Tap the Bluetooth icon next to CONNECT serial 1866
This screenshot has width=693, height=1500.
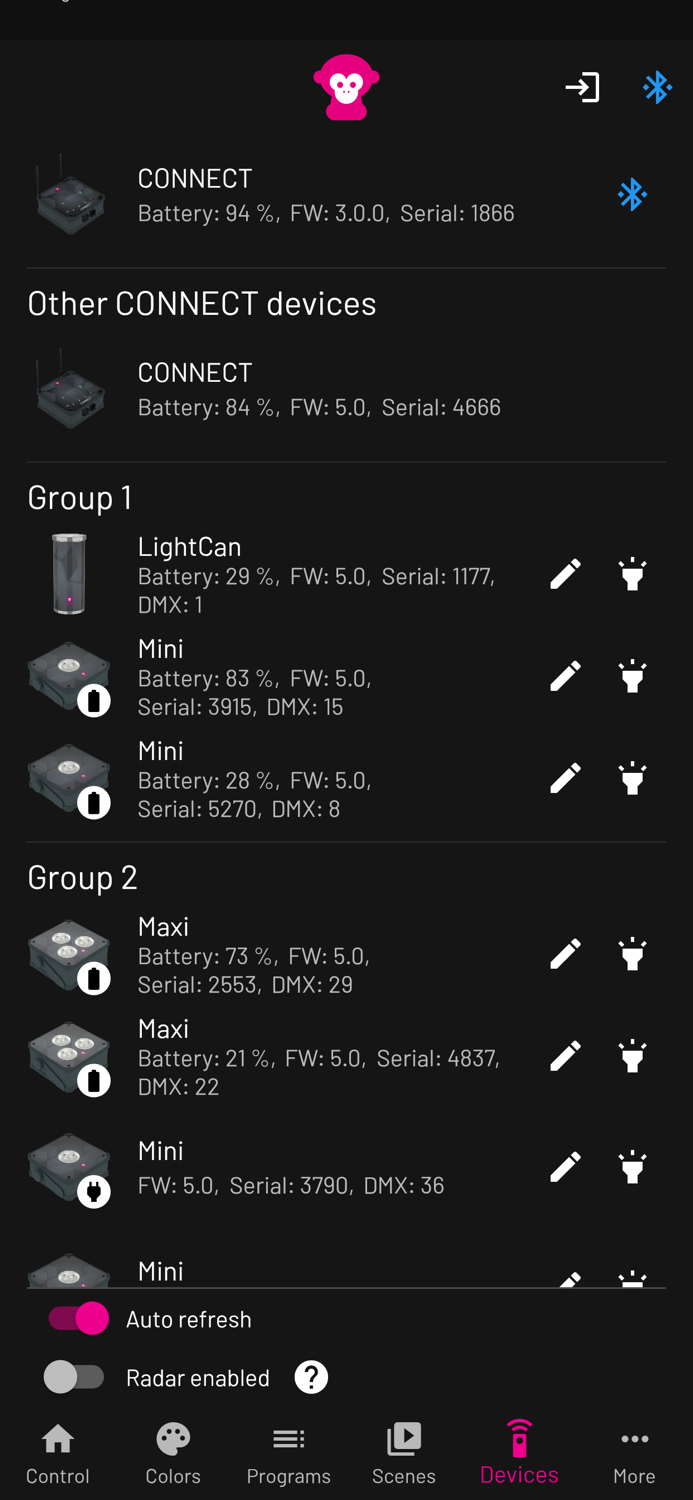633,194
